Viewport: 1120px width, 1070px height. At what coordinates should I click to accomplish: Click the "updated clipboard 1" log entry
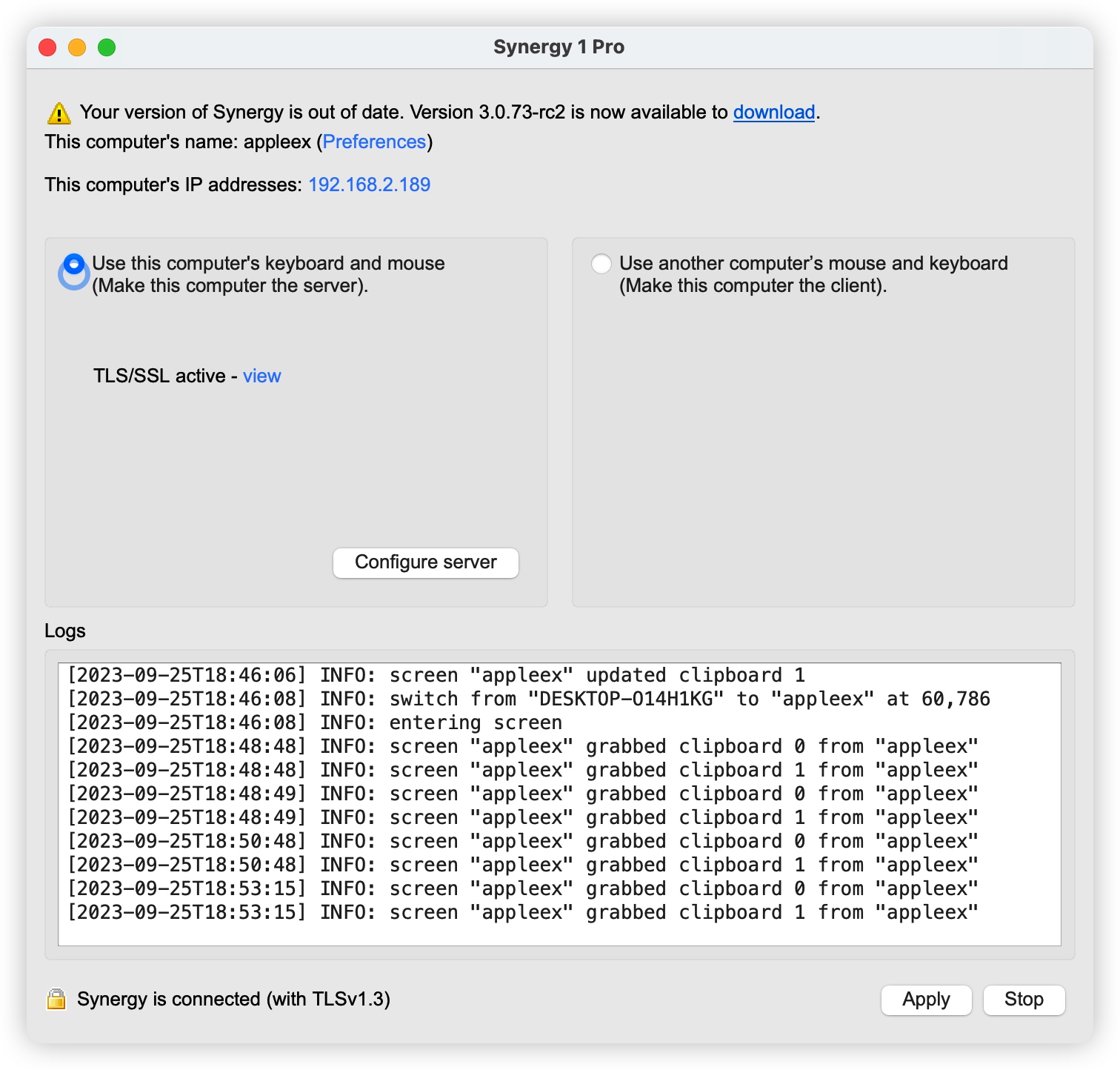[x=436, y=675]
